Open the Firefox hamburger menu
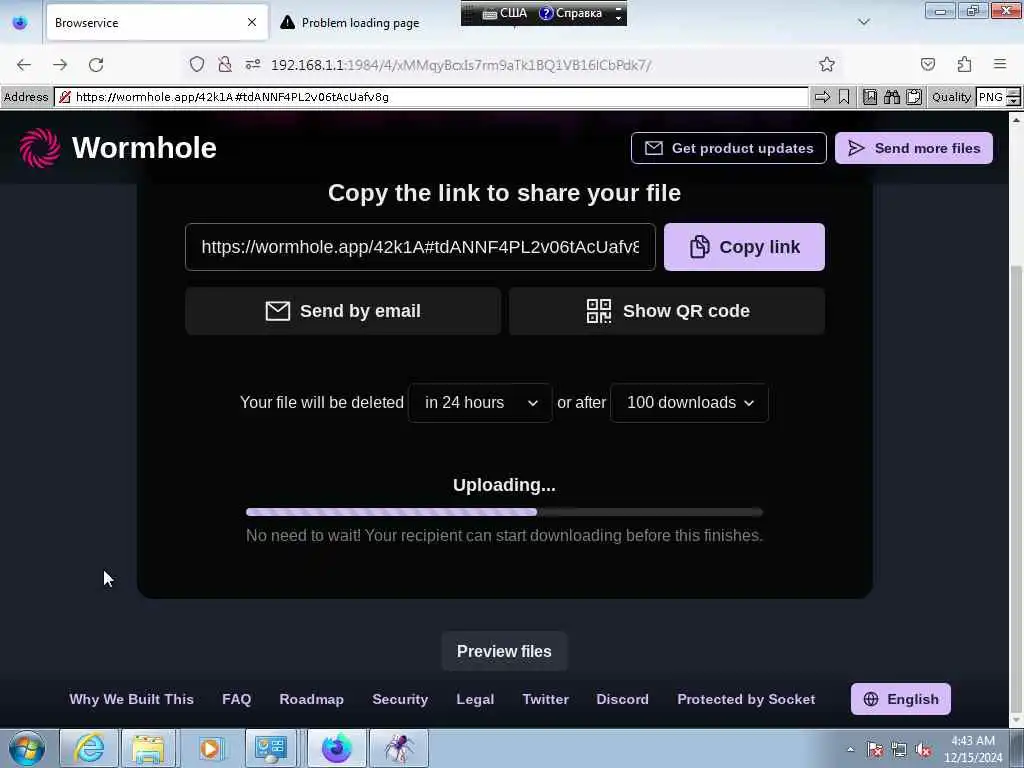This screenshot has height=768, width=1024. [1000, 64]
